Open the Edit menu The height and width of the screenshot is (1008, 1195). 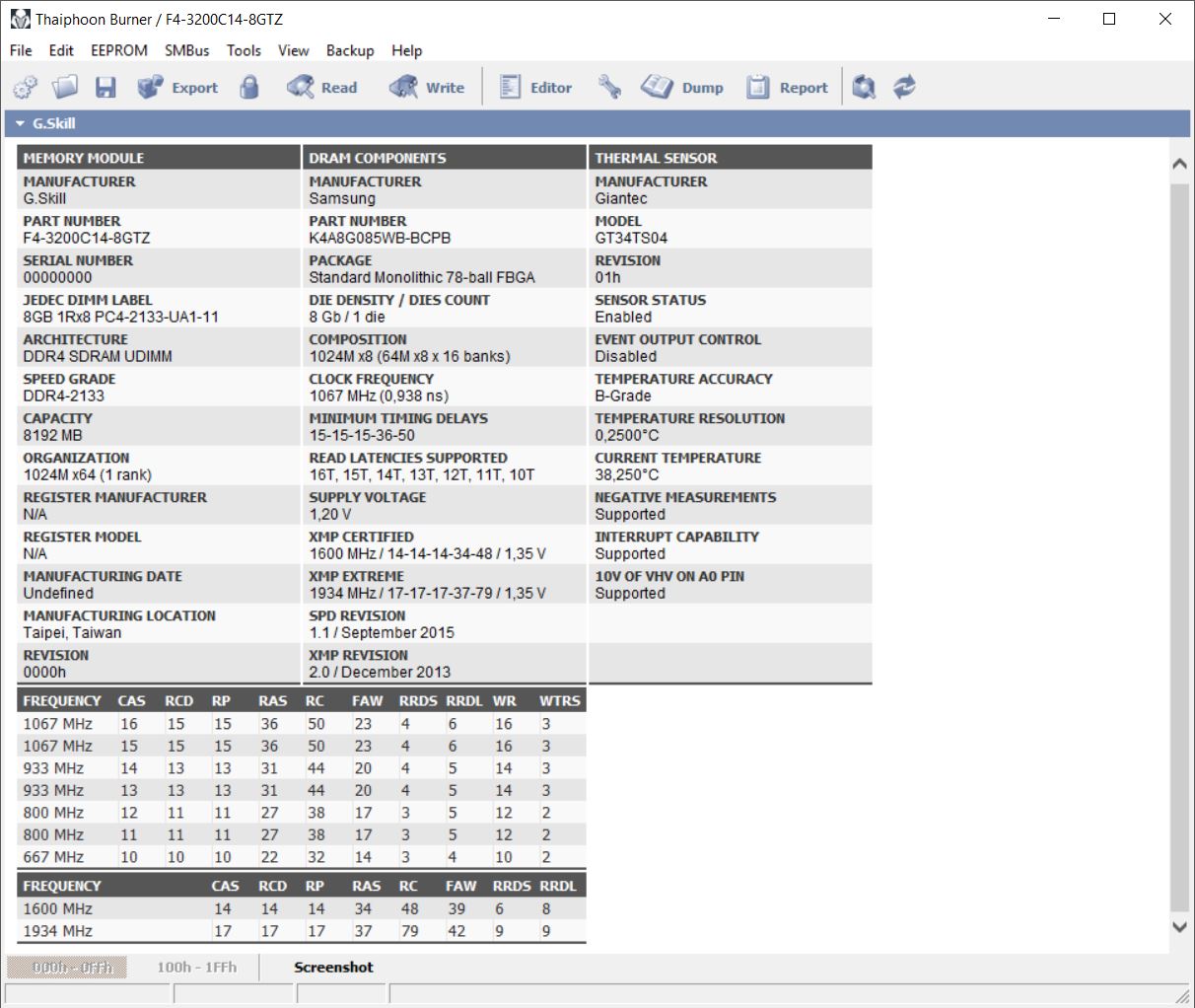pyautogui.click(x=61, y=50)
